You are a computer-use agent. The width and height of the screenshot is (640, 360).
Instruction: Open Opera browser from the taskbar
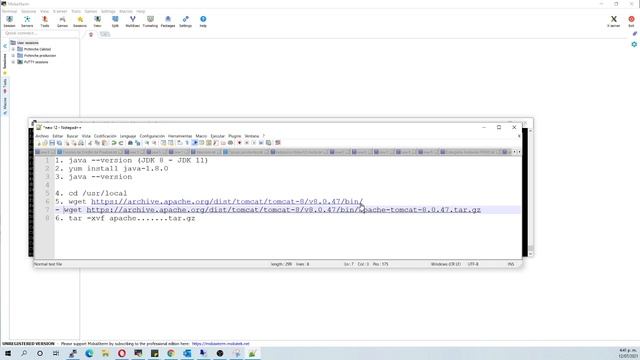click(122, 353)
